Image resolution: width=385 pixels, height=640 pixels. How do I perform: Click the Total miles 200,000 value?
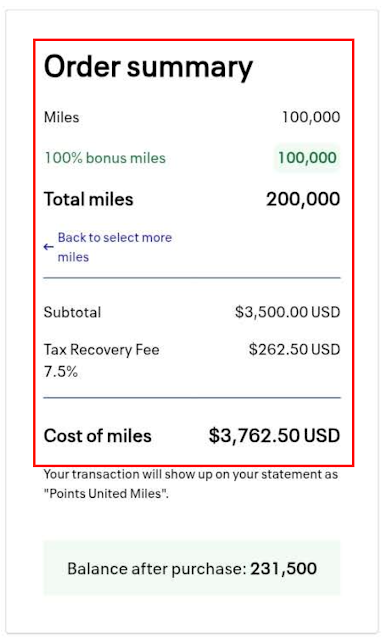pyautogui.click(x=303, y=199)
